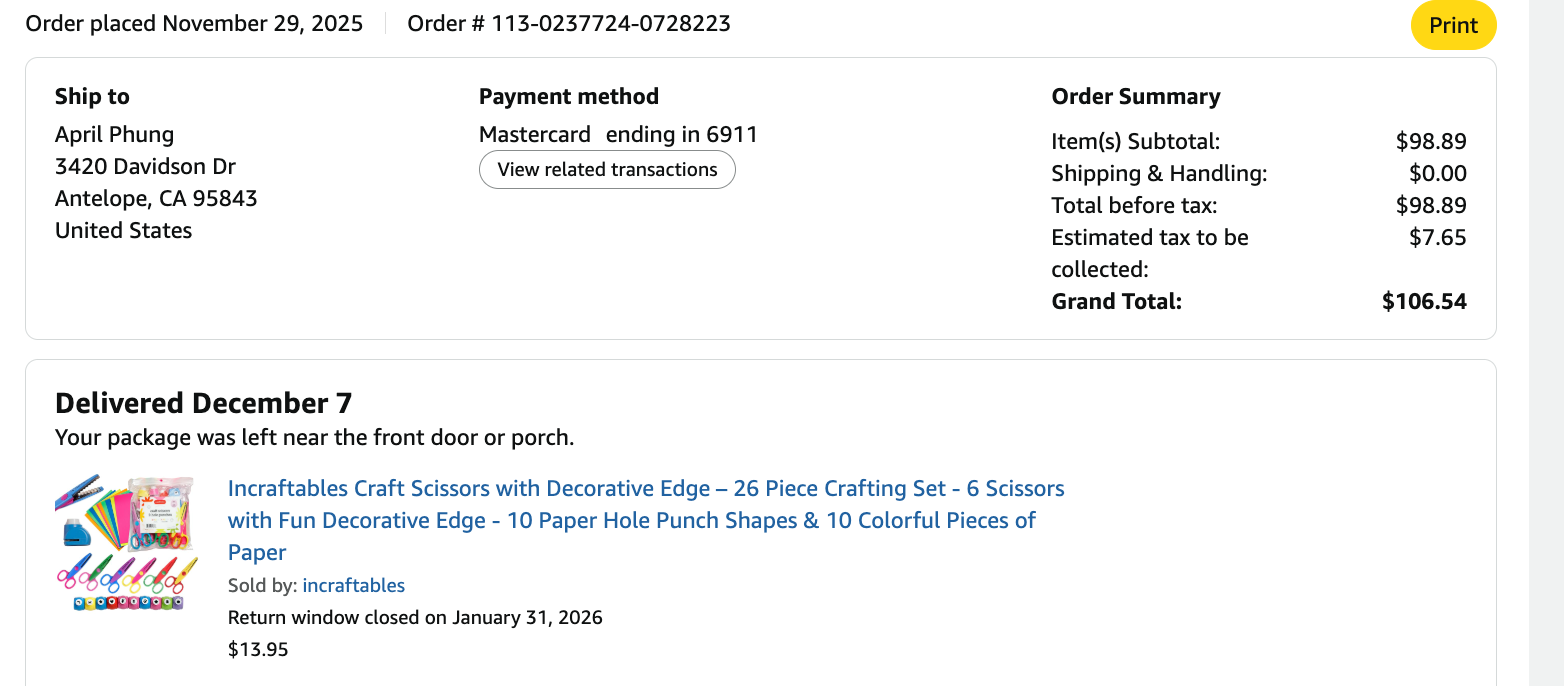Click the item price $13.95
Image resolution: width=1564 pixels, height=686 pixels.
[x=258, y=650]
